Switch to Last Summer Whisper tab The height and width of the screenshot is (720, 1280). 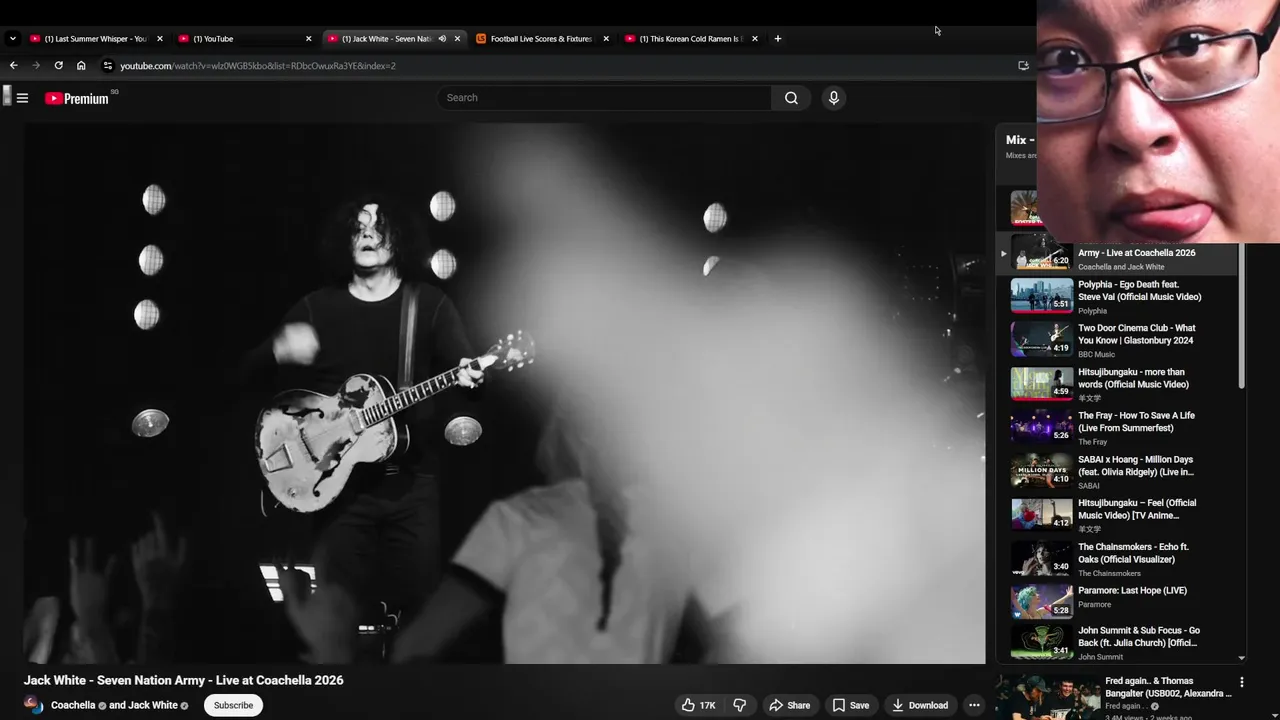coord(95,39)
